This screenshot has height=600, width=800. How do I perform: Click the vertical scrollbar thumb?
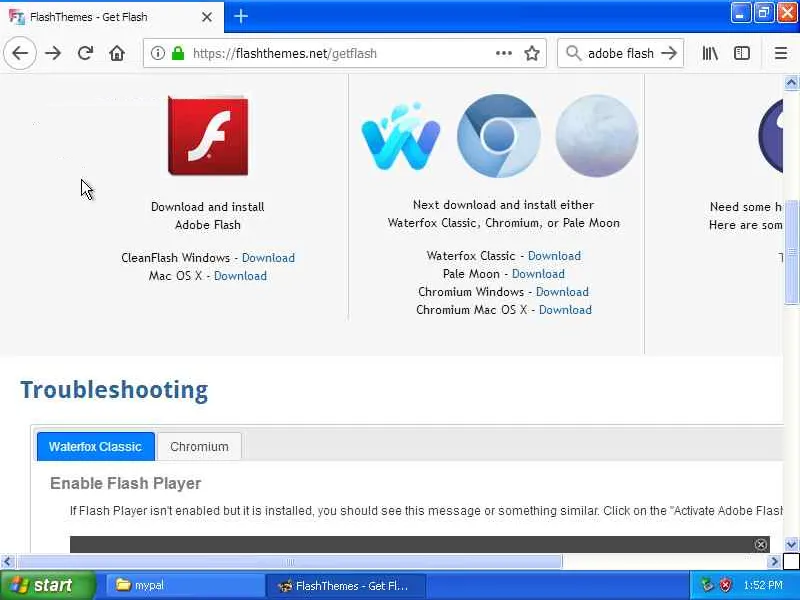(x=791, y=253)
